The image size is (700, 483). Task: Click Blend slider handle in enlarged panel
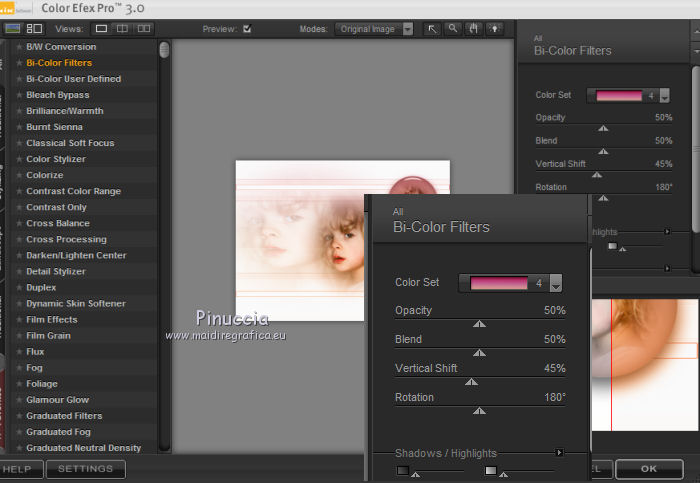tap(479, 353)
